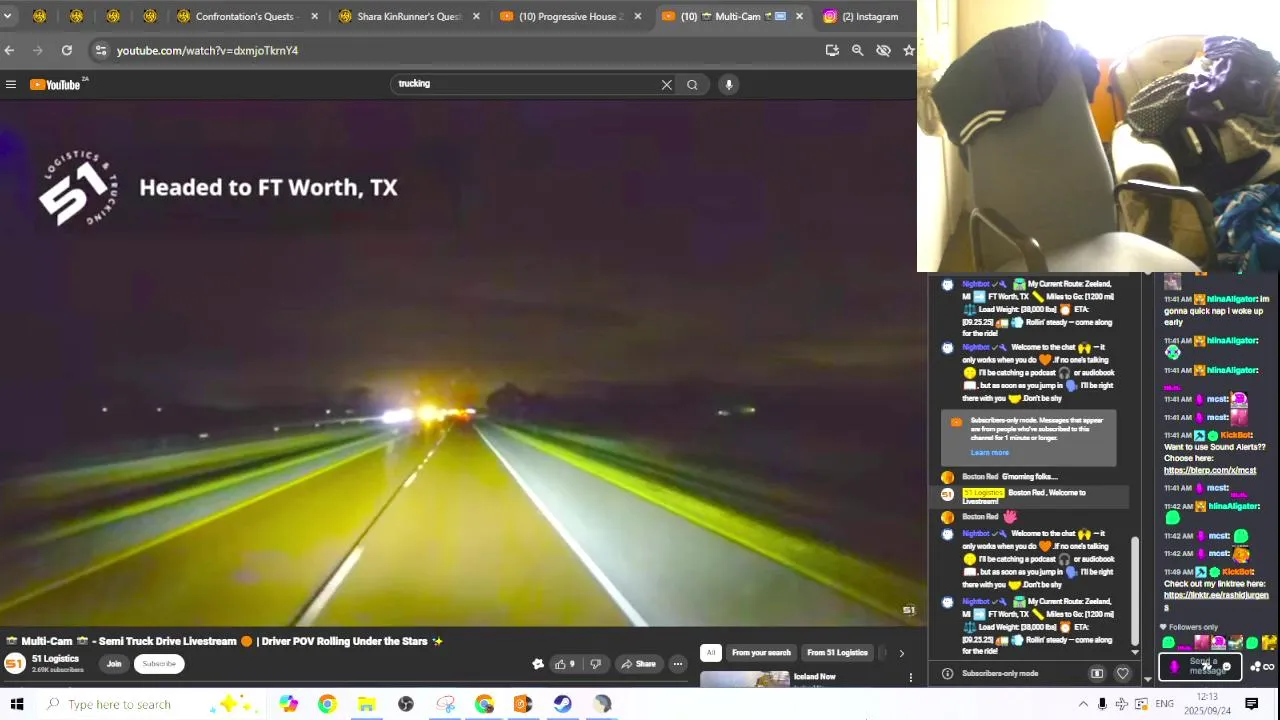
Task: Click the 51 Logistics channel name
Action: pos(55,659)
